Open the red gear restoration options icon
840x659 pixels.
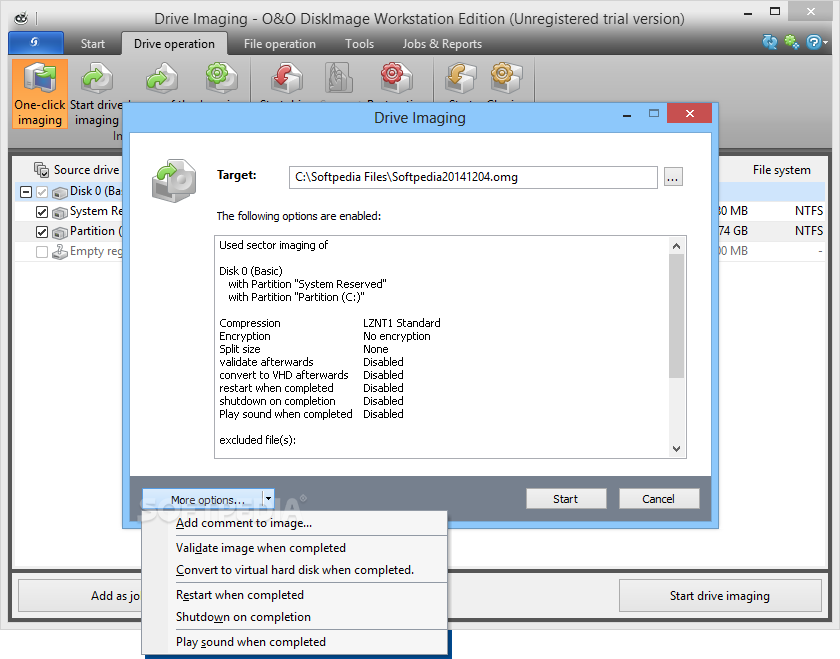pos(396,78)
